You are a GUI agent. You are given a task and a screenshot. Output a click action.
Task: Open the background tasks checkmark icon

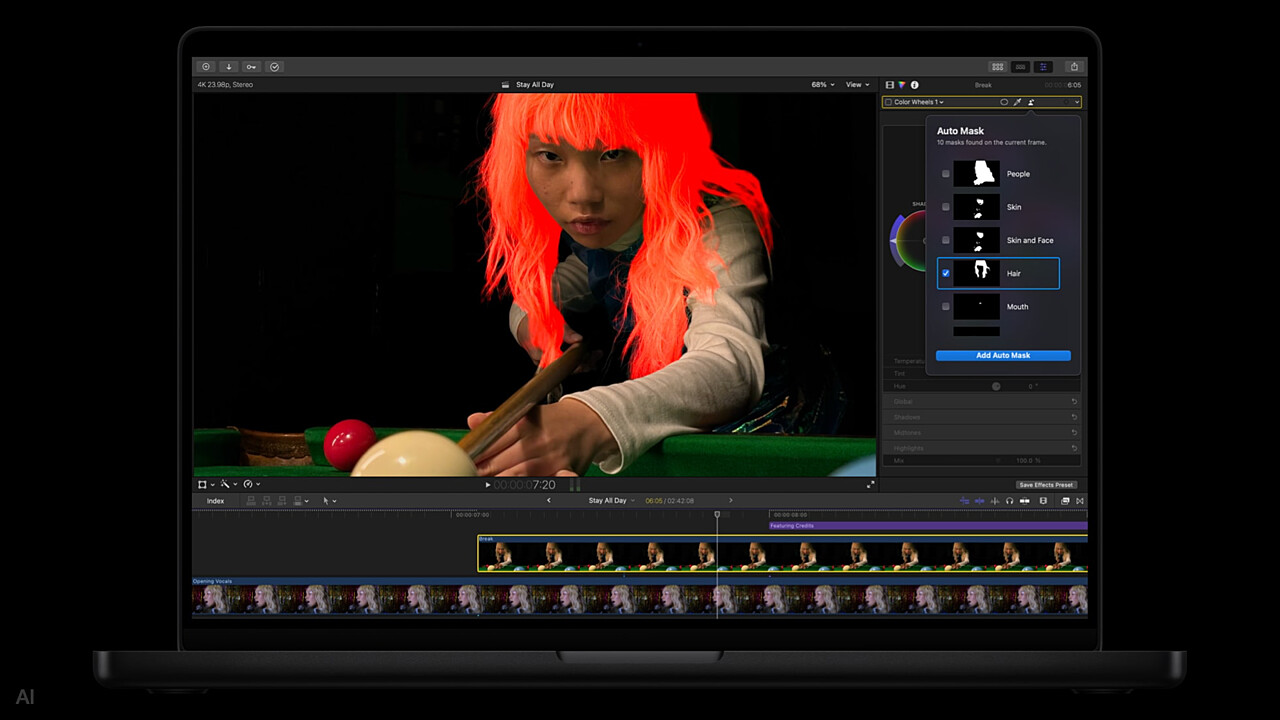274,67
